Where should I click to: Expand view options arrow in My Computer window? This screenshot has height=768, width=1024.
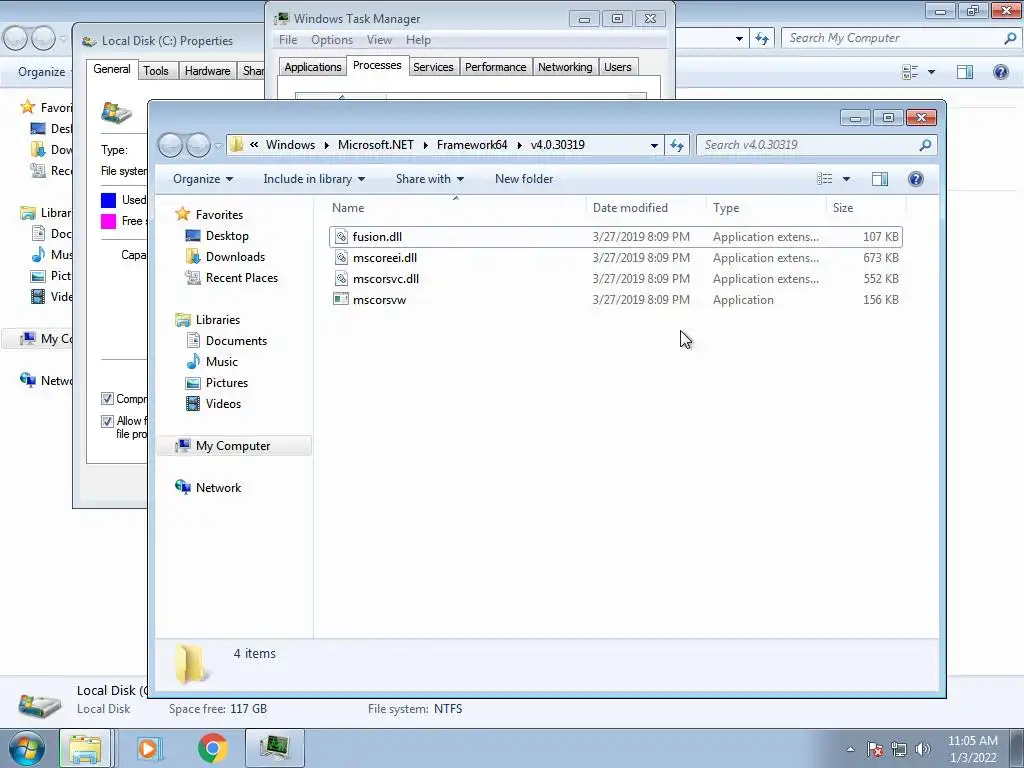(931, 72)
